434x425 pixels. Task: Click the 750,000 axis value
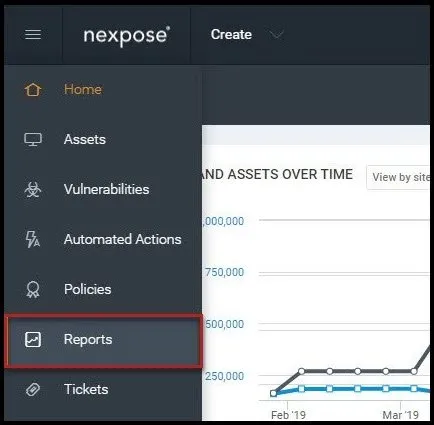tap(224, 272)
